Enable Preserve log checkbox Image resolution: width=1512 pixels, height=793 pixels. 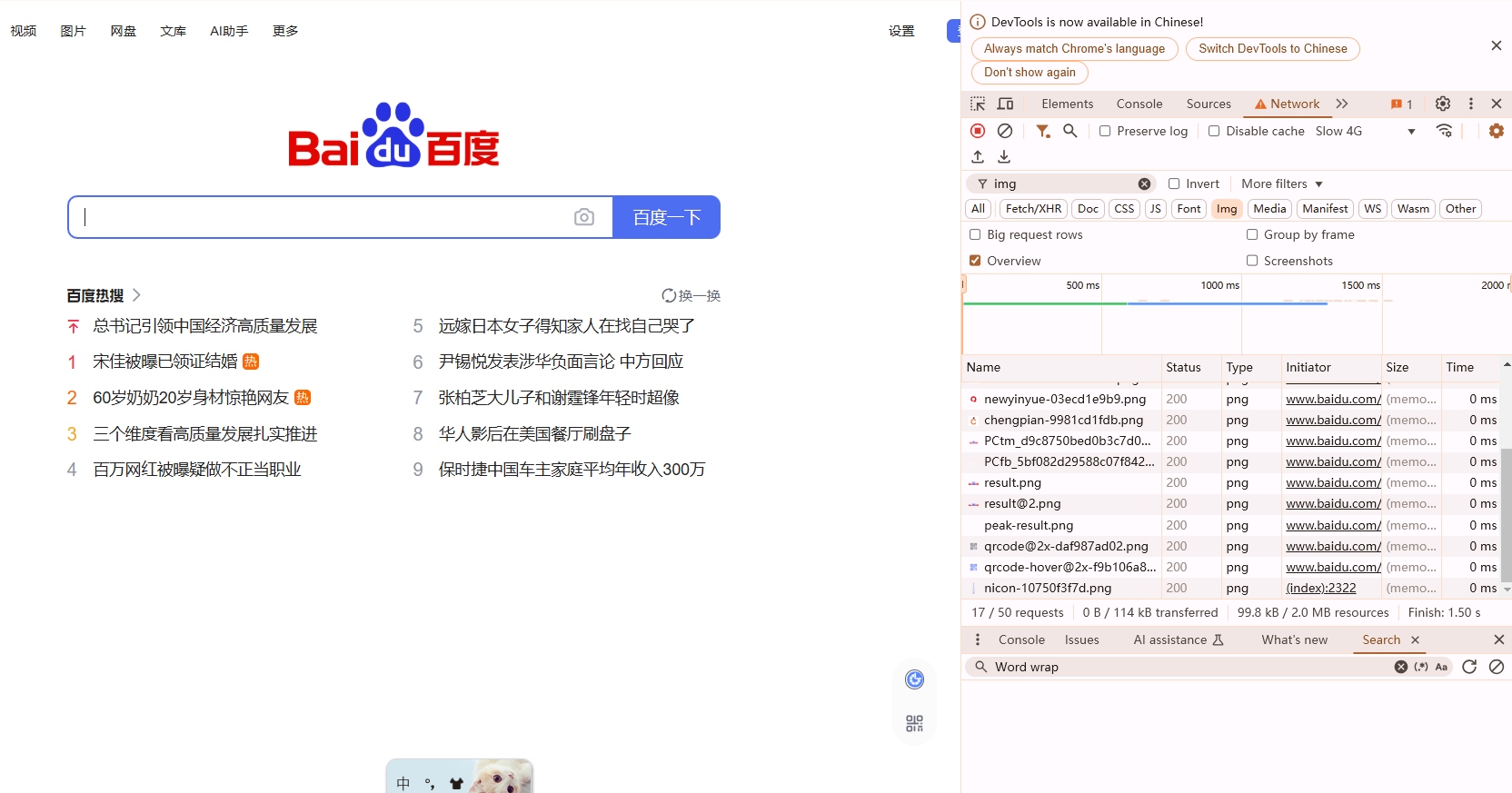1105,131
